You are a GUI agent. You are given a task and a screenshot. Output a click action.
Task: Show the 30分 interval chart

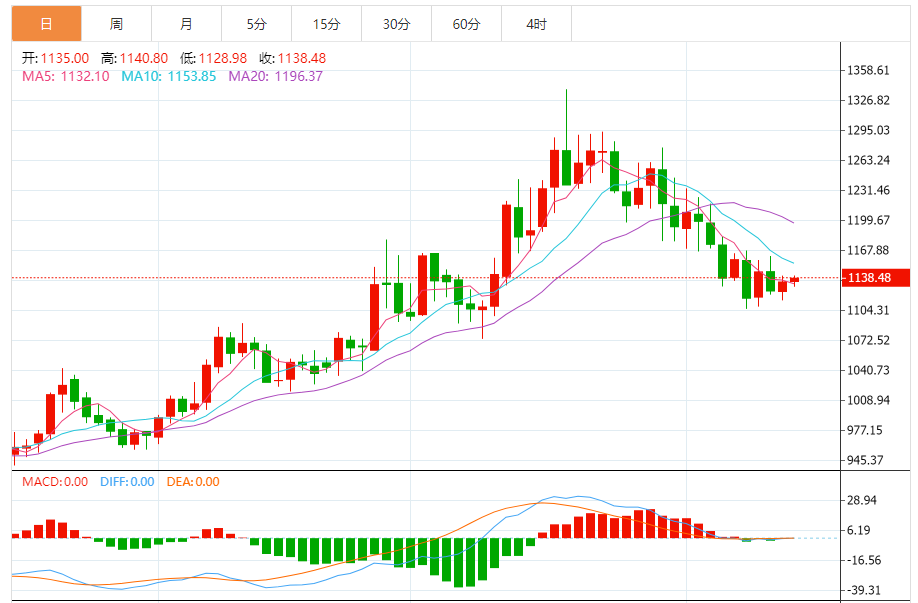pos(396,24)
